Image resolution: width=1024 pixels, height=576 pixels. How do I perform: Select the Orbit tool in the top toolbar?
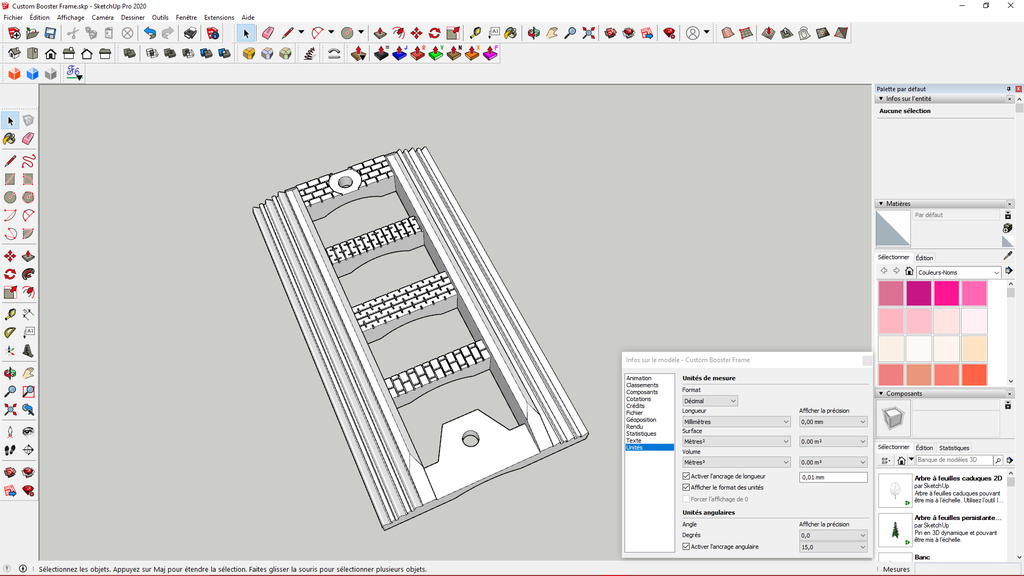click(533, 33)
